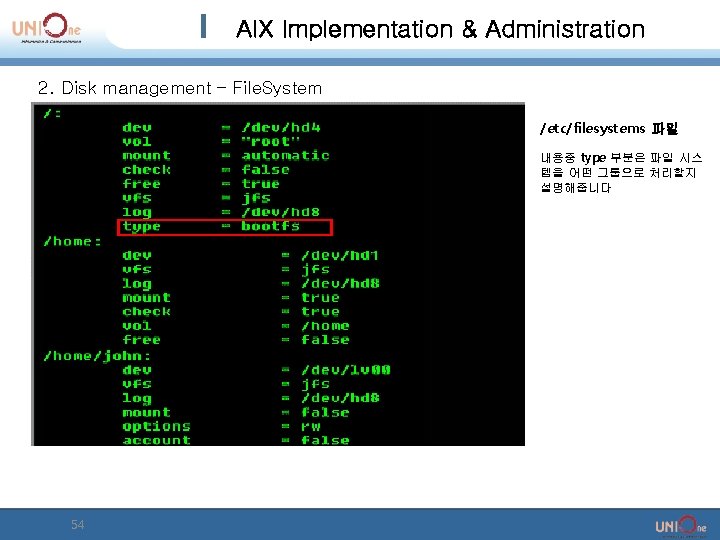Viewport: 720px width, 540px height.
Task: Click the '/home/john:' stanza header
Action: click(97, 356)
